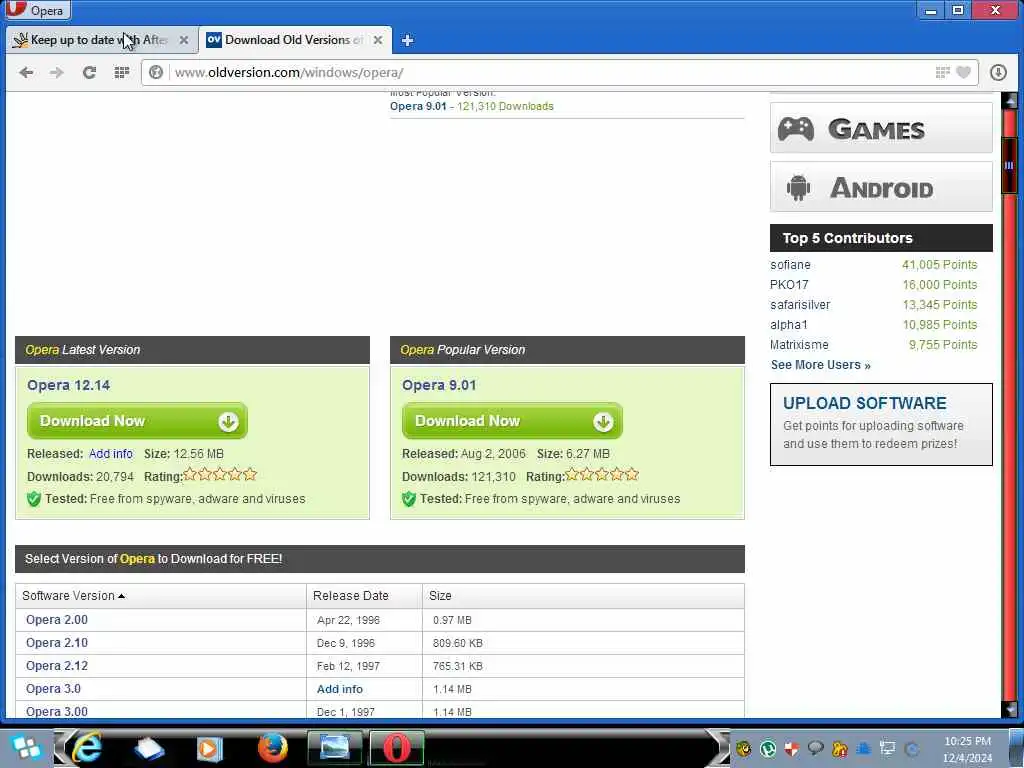Screen dimensions: 1024x768
Task: Download Opera 9.01 with Download Now
Action: (x=512, y=421)
